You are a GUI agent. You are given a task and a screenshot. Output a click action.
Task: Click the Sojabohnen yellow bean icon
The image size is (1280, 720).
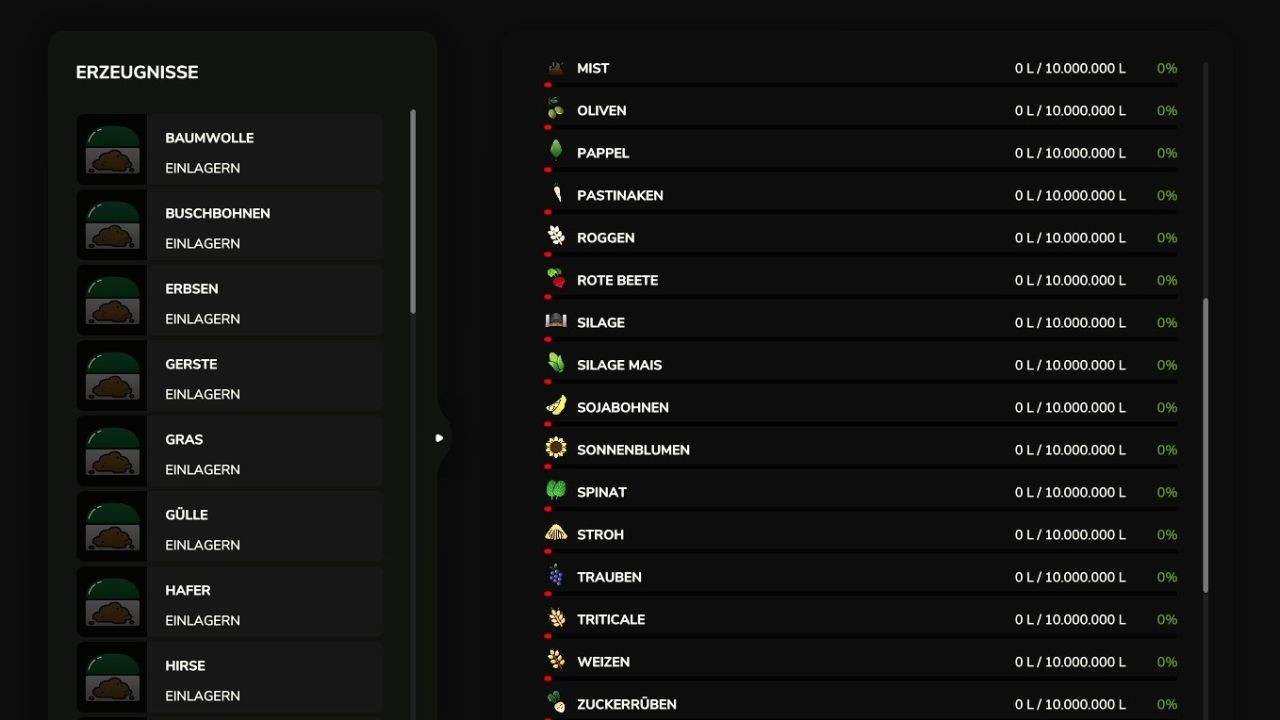point(556,406)
